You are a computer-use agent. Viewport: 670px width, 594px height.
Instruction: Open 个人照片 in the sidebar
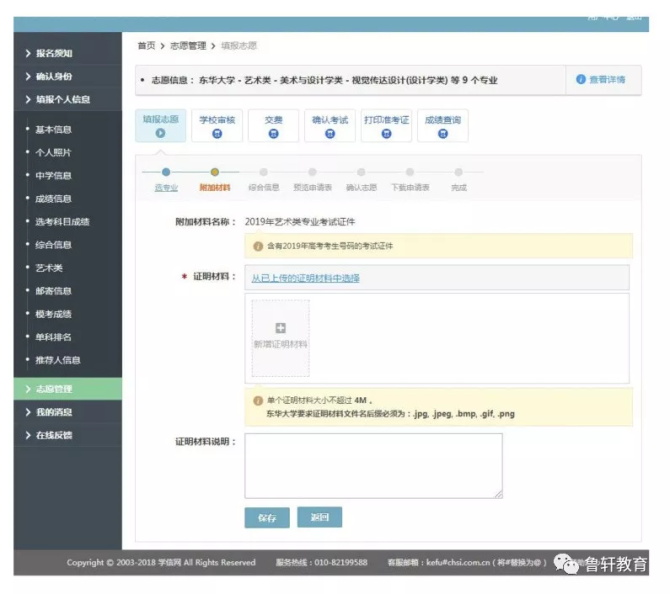(x=53, y=153)
